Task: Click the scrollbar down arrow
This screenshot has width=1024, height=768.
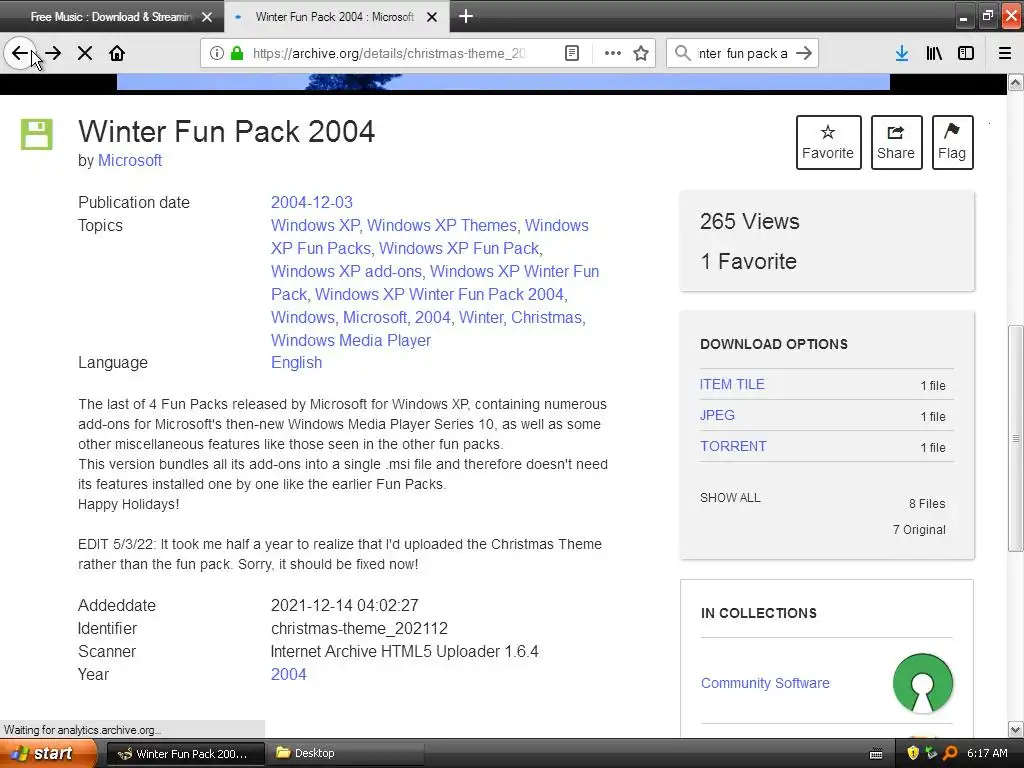Action: (1016, 729)
